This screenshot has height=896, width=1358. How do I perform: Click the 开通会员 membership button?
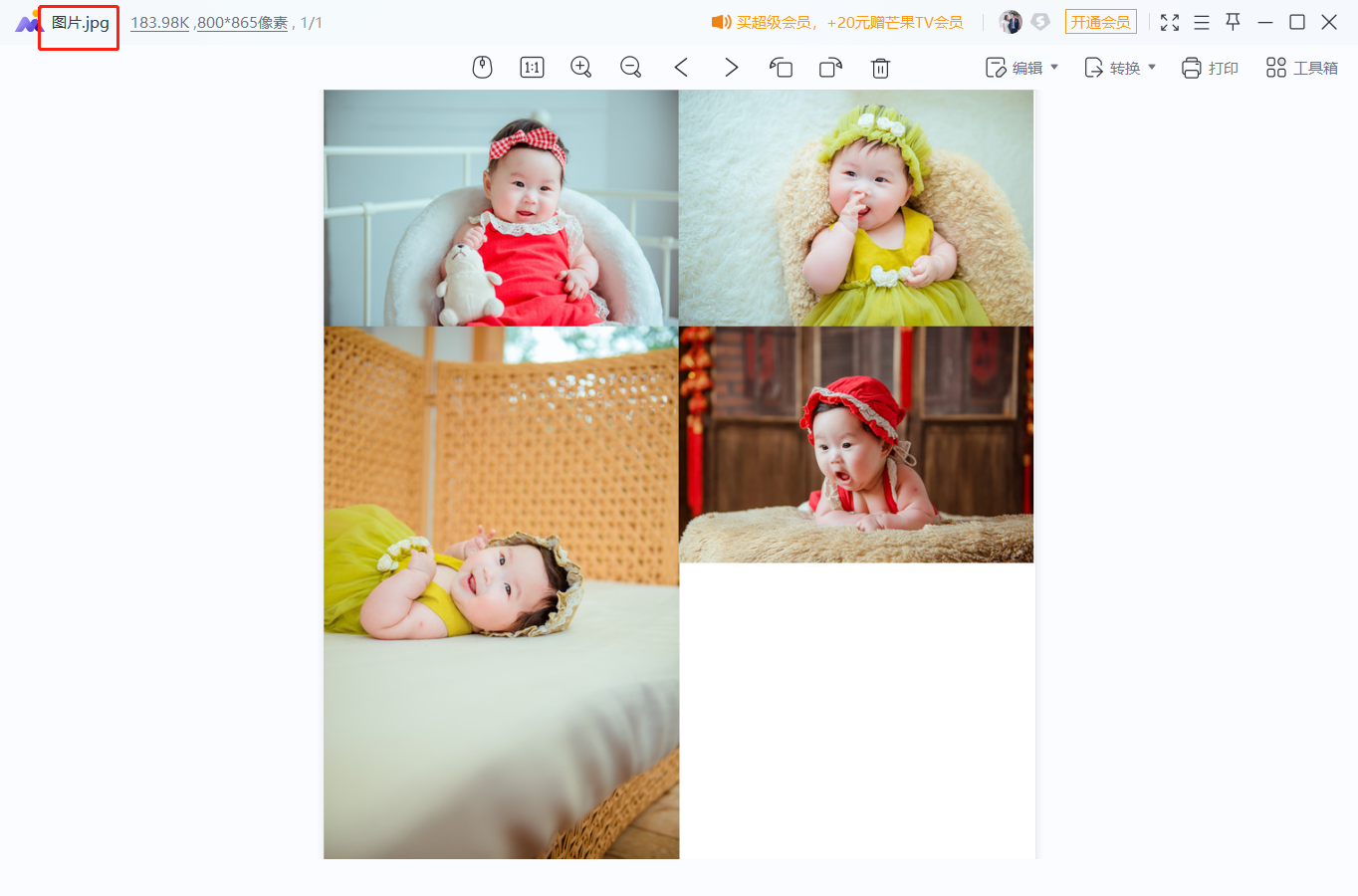pyautogui.click(x=1100, y=21)
